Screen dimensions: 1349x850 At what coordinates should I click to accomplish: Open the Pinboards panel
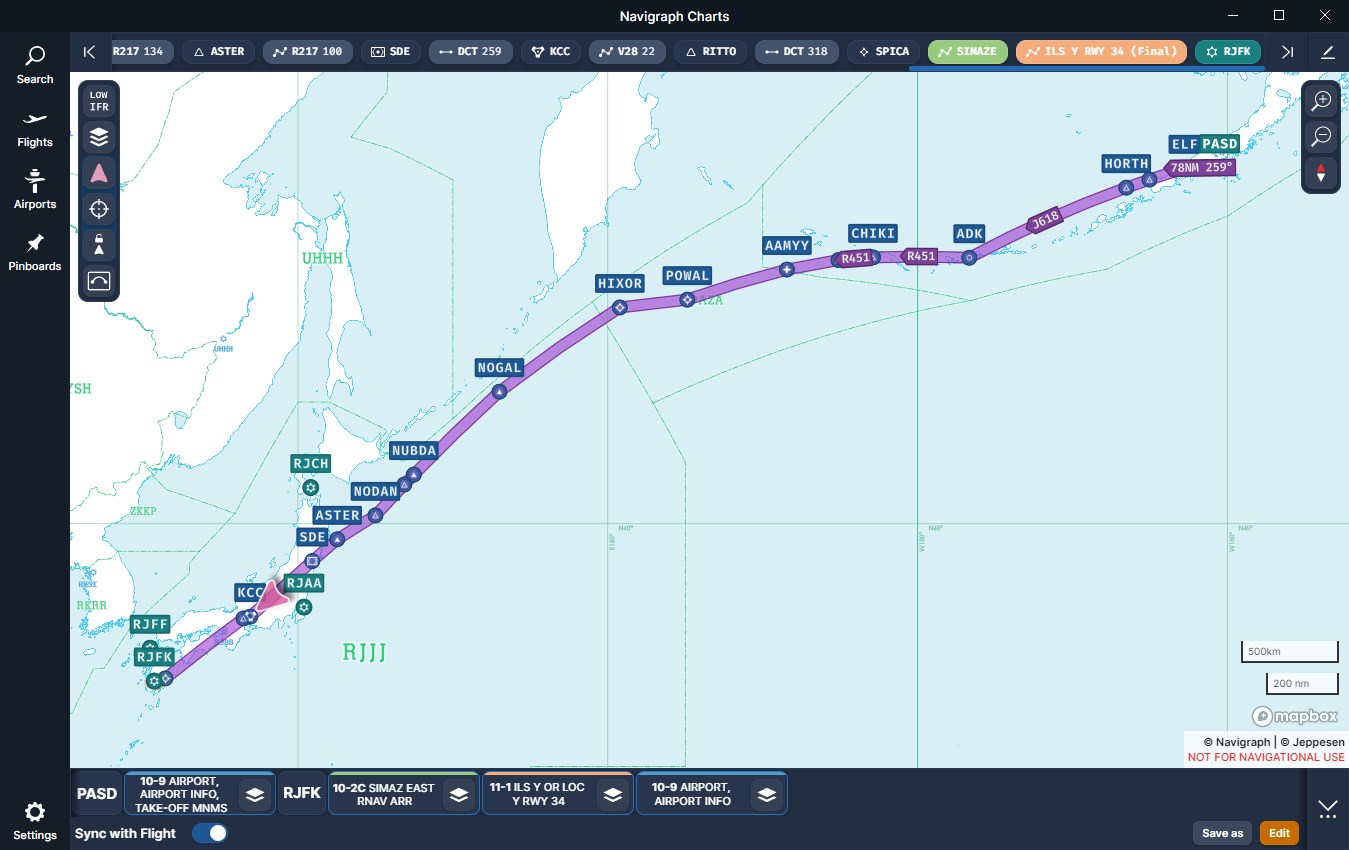(34, 251)
